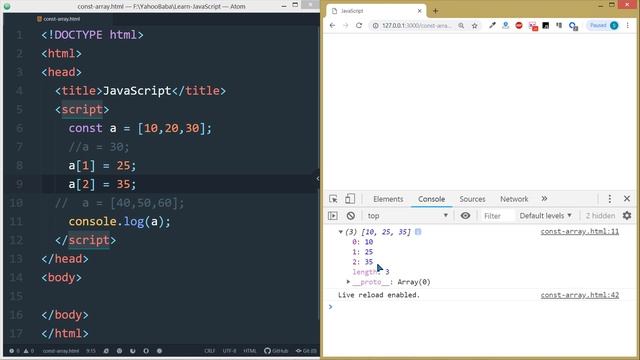Click the 'length: 3' property row

coord(371,272)
